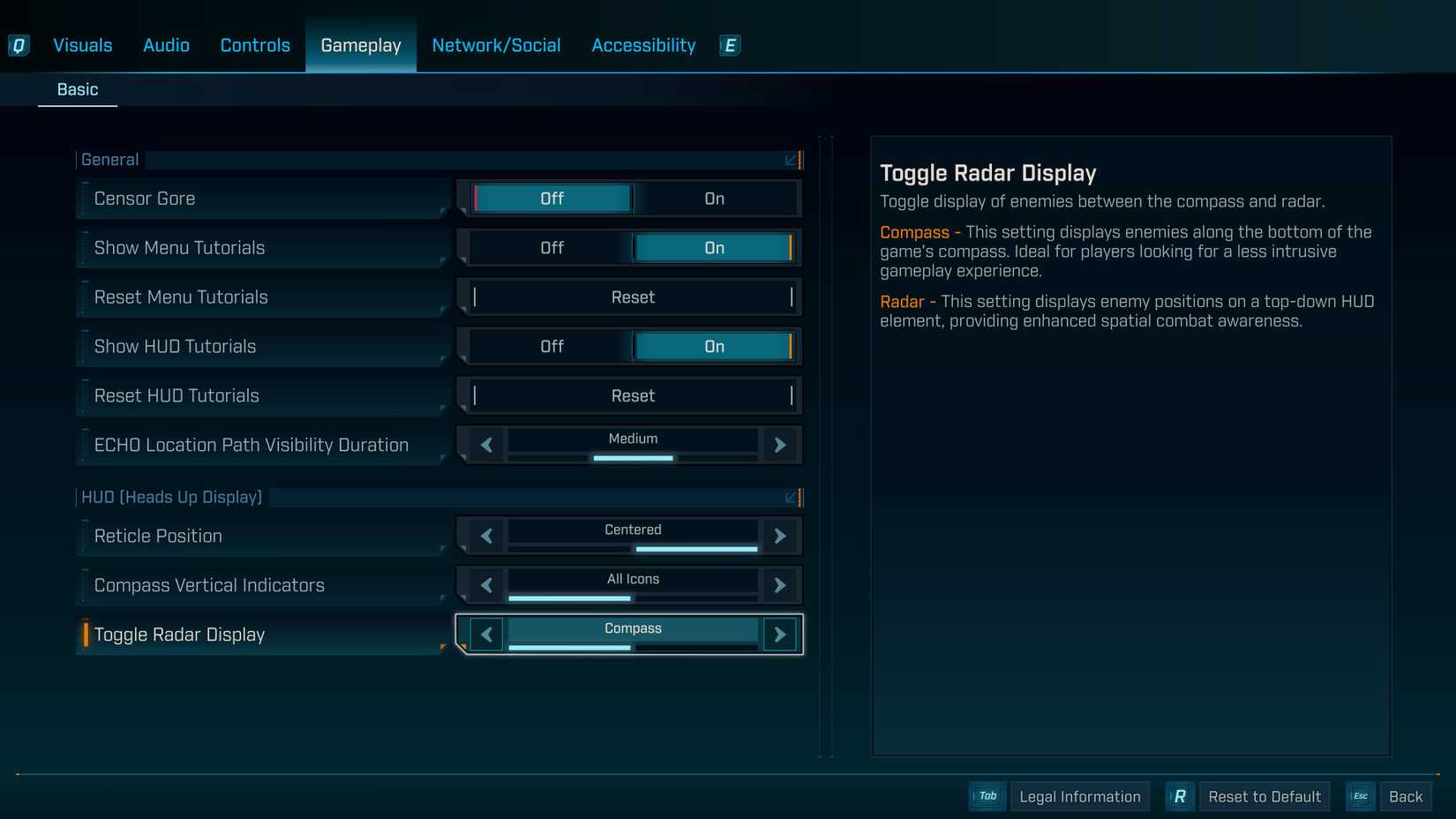Turn off Show HUD Tutorials
Image resolution: width=1456 pixels, height=819 pixels.
coord(552,346)
